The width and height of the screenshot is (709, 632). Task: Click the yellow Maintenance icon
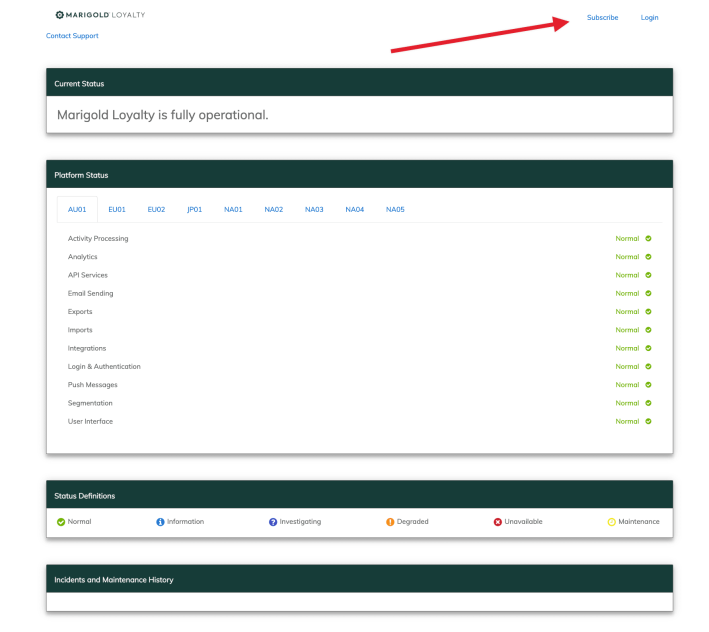[611, 522]
